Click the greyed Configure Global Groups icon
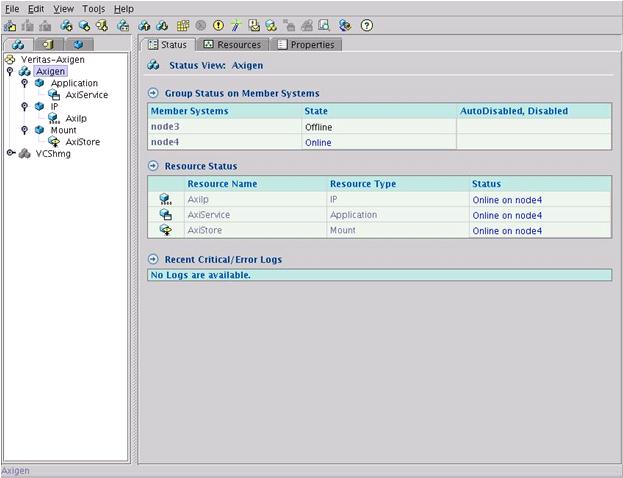The height and width of the screenshot is (478, 623). [x=307, y=26]
